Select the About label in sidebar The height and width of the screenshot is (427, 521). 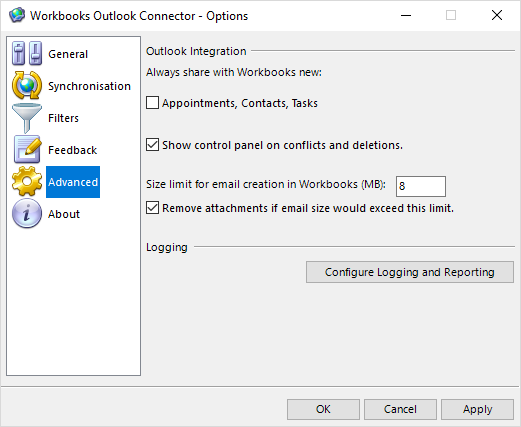point(64,214)
